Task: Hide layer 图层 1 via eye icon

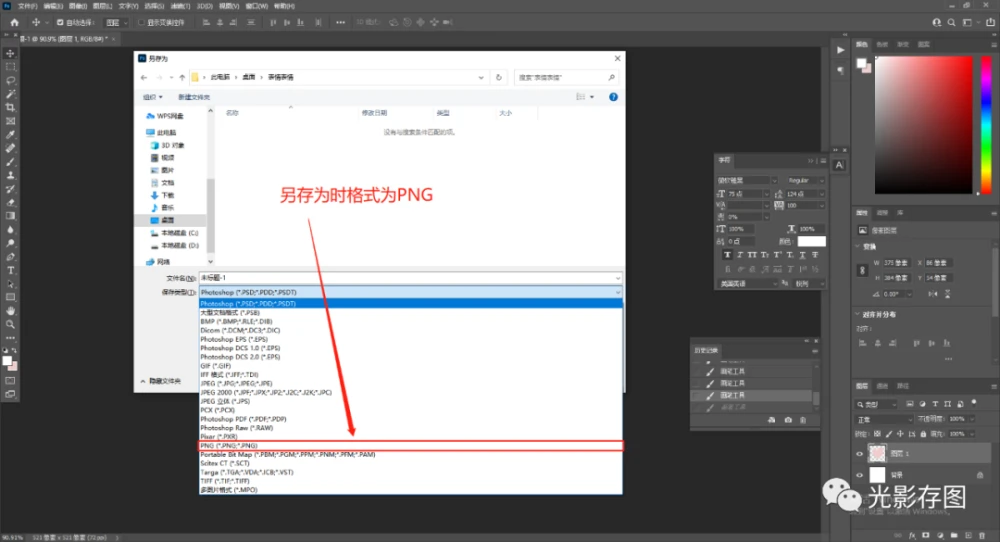Action: (860, 453)
